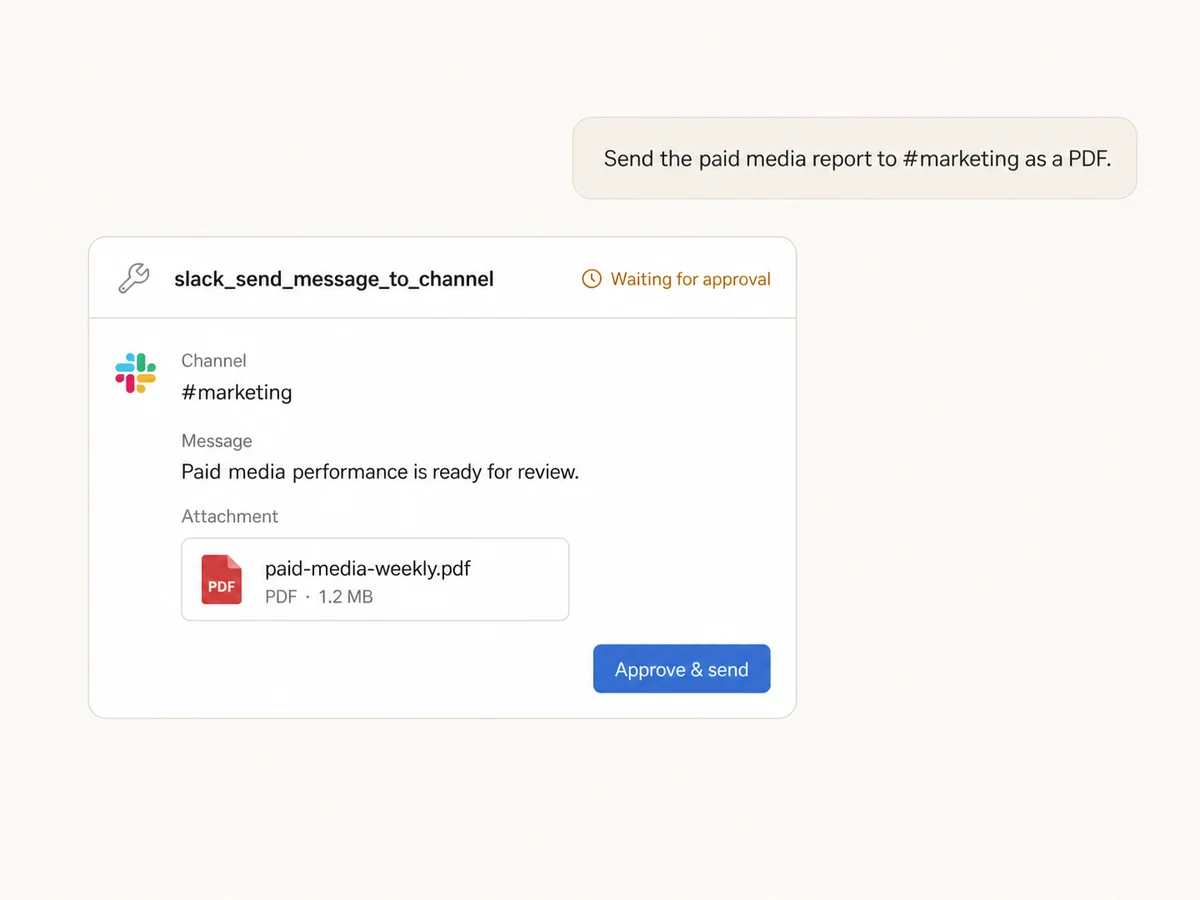Click the 'PDF · 1.2 MB' file size text
This screenshot has width=1200, height=900.
319,597
